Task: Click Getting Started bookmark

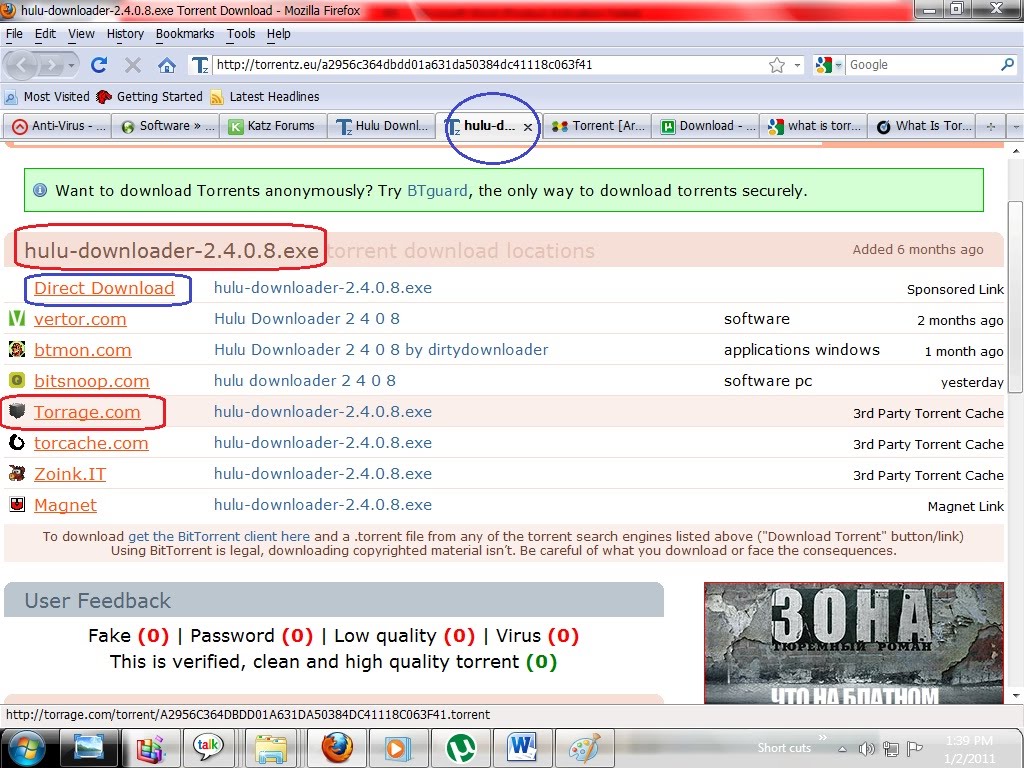Action: coord(150,97)
